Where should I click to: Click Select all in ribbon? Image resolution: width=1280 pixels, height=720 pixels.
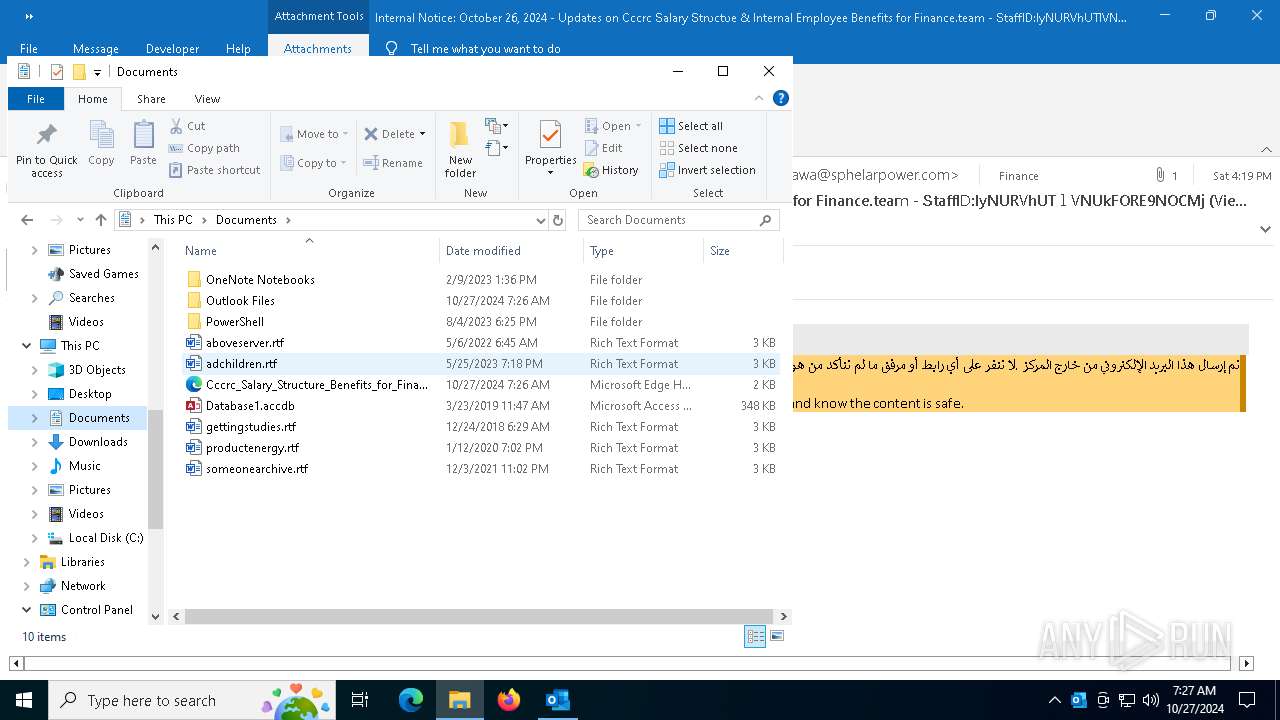(x=691, y=126)
